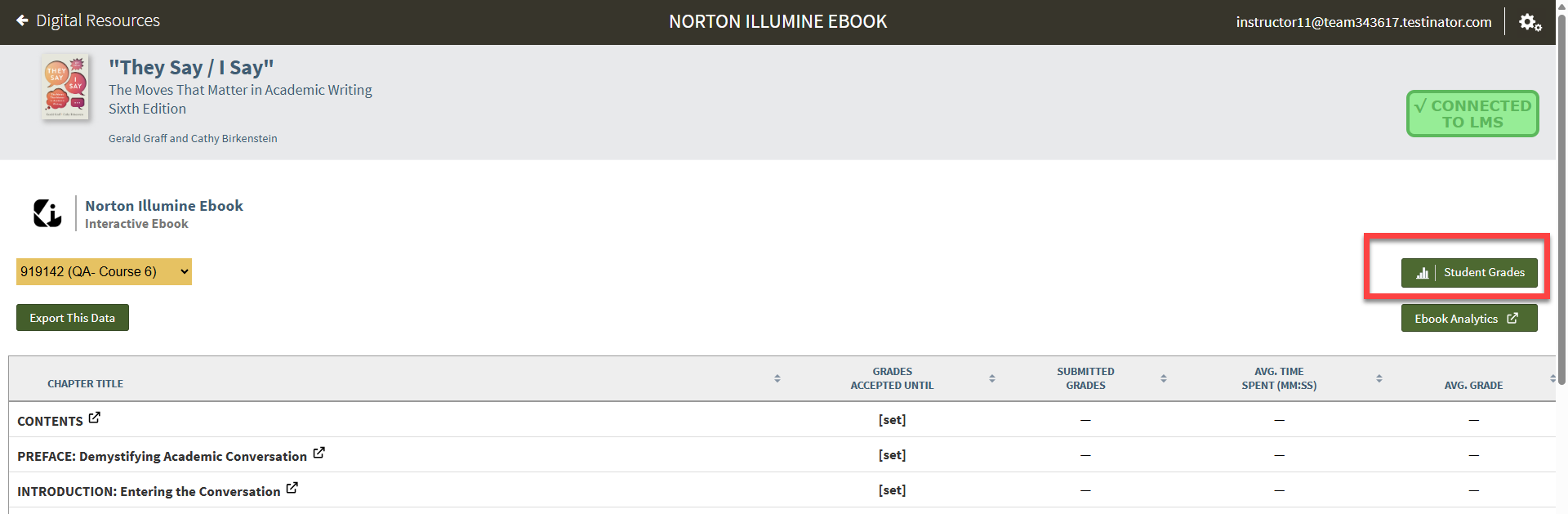Open Student Grades
The height and width of the screenshot is (514, 1568).
(x=1469, y=273)
